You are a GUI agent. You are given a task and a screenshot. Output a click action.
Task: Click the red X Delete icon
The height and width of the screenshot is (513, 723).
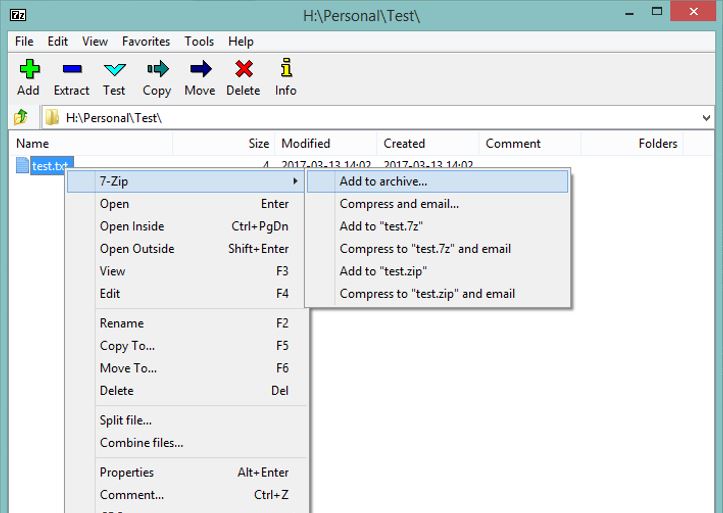tap(243, 69)
